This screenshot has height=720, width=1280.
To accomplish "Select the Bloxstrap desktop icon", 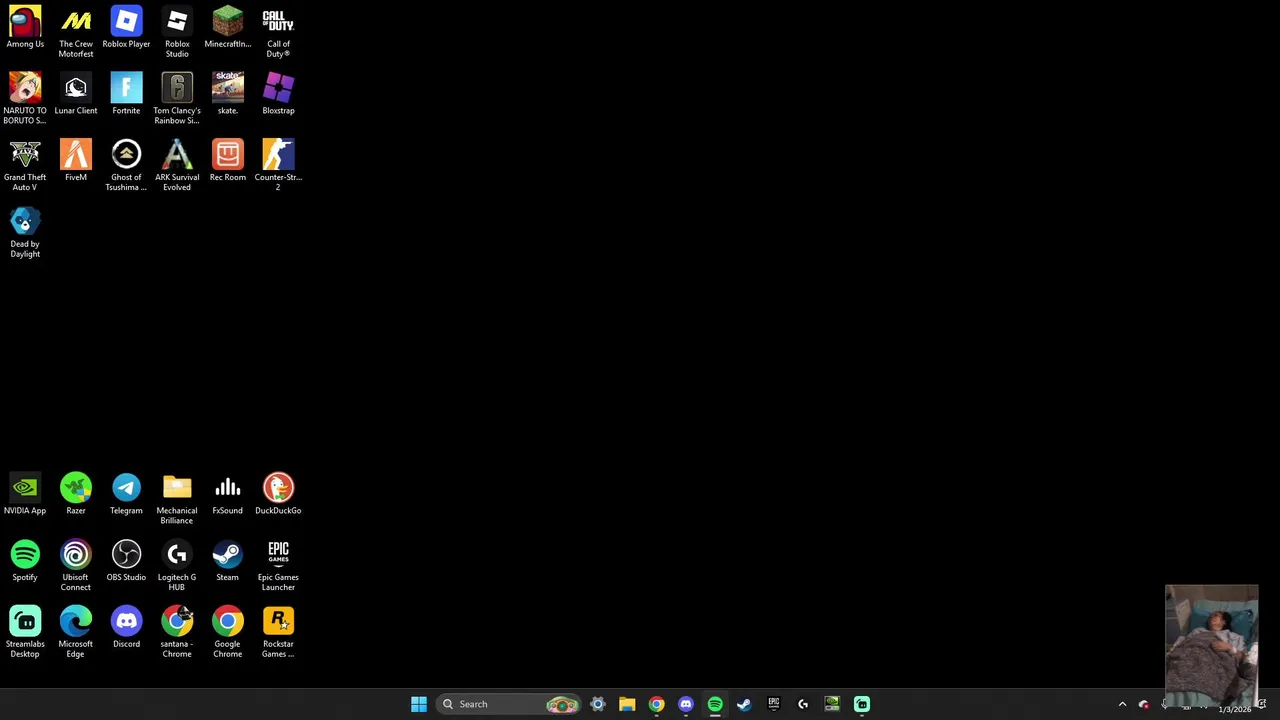I will coord(278,94).
